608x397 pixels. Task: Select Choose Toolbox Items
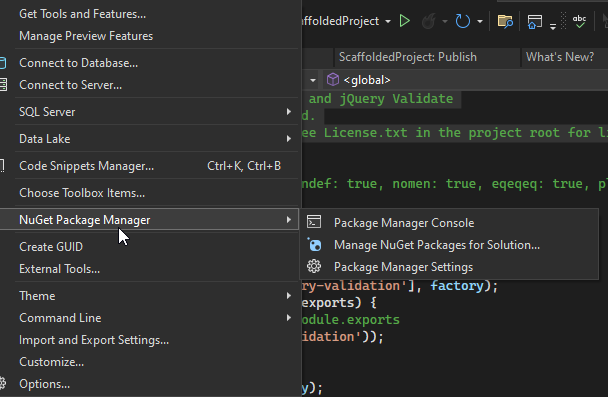tap(149, 193)
